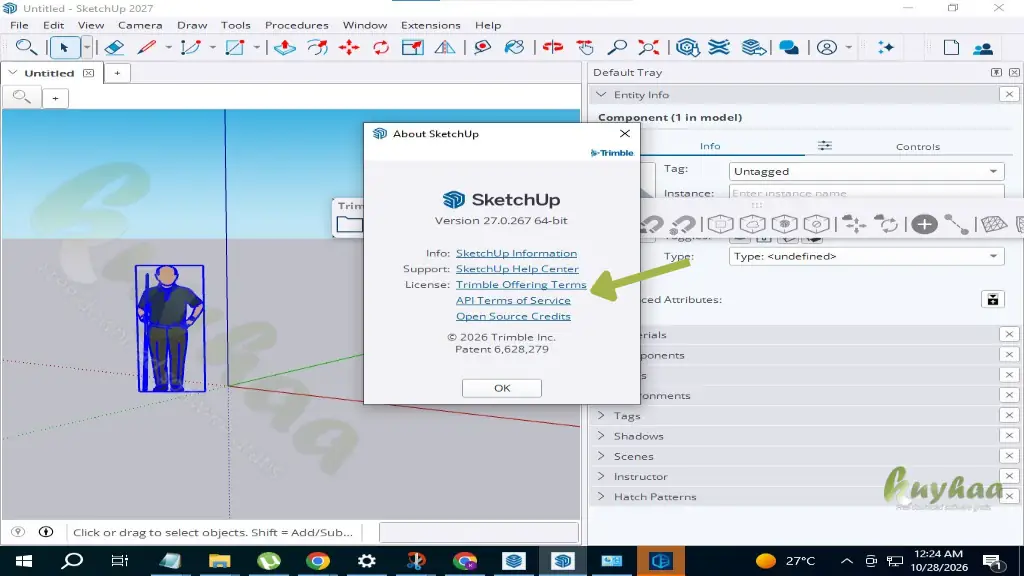Click the plus circle icon in floating toolbar
The image size is (1024, 576).
pyautogui.click(x=924, y=224)
